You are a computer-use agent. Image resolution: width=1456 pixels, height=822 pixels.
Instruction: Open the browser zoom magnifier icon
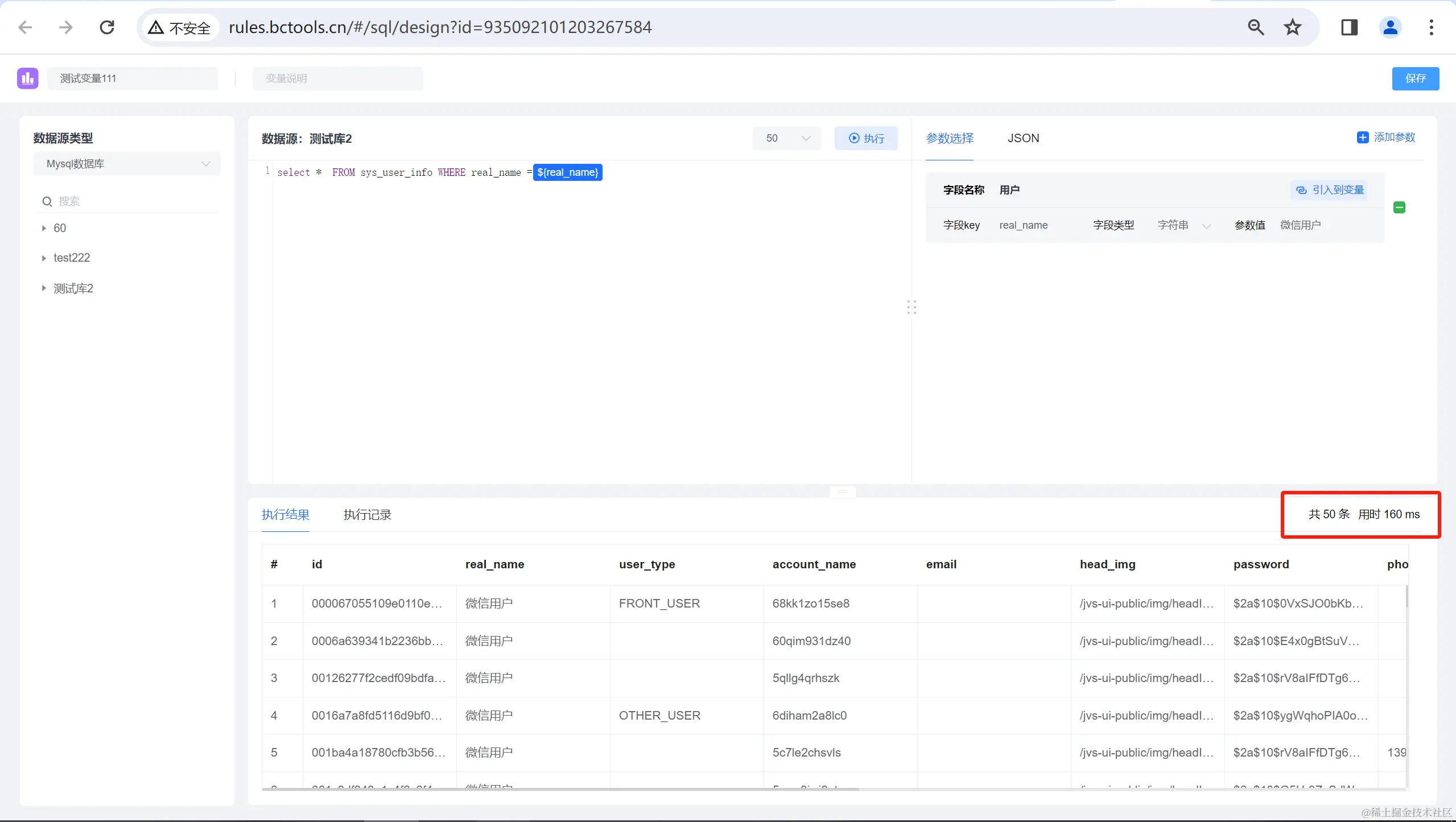pos(1255,27)
